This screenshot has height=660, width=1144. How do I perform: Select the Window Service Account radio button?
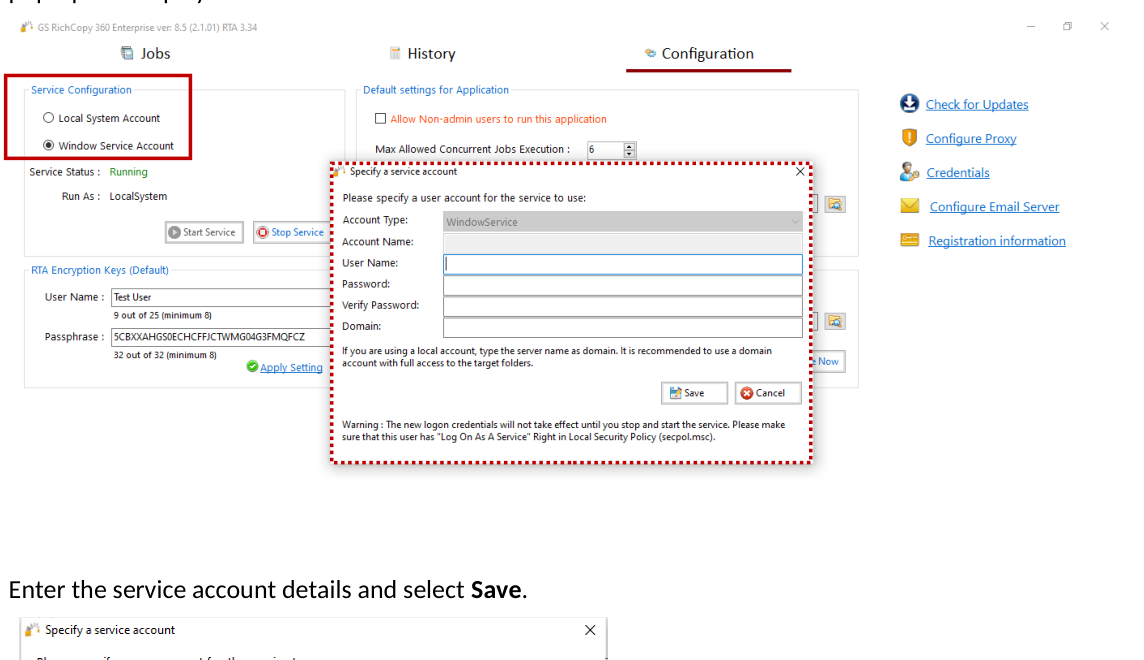click(48, 145)
